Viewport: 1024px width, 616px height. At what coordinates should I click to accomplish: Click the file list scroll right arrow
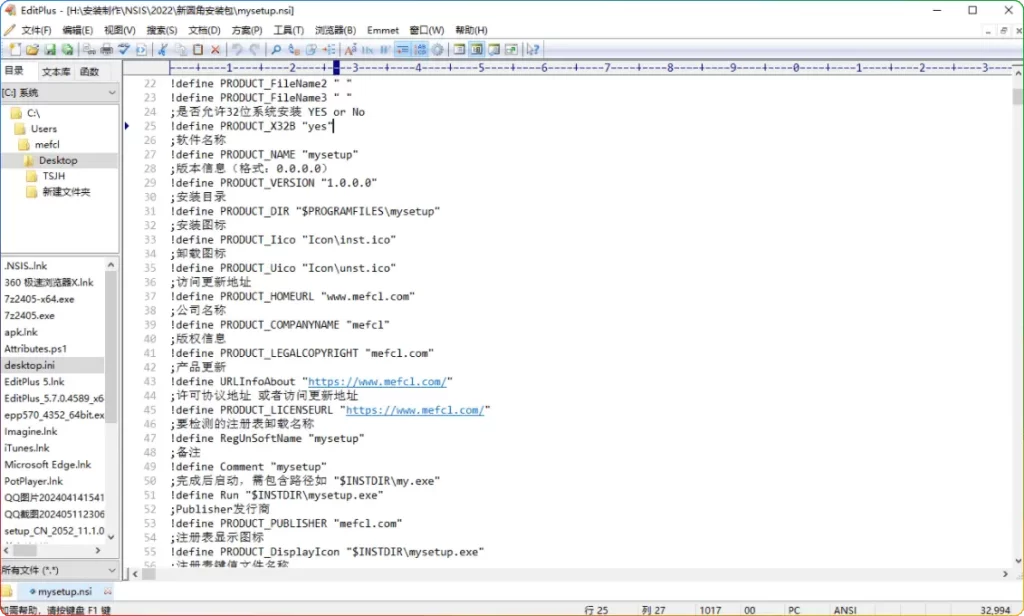[98, 551]
